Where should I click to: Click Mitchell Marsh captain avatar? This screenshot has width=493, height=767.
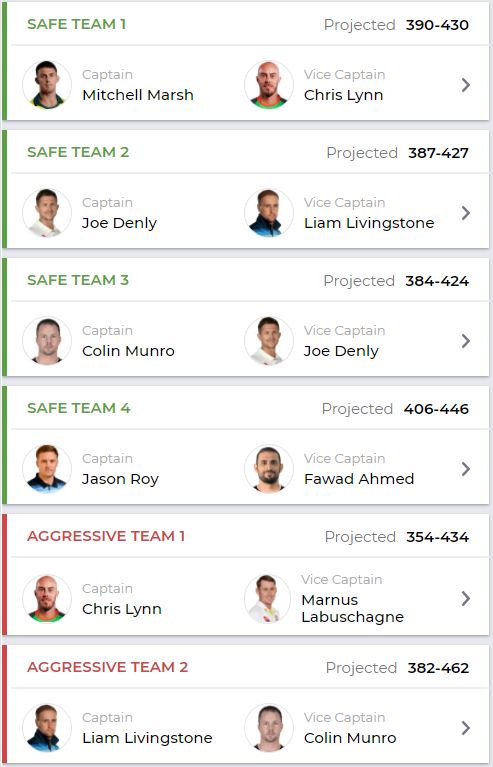pyautogui.click(x=47, y=85)
